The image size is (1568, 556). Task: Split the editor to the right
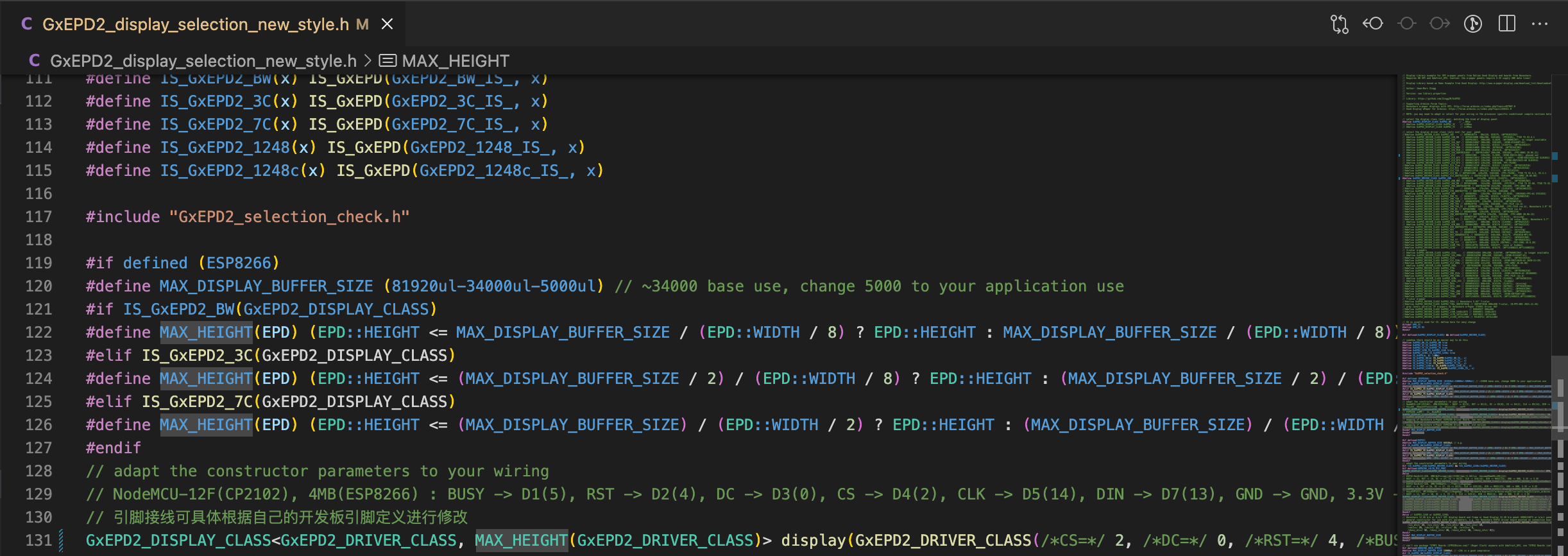(1507, 24)
